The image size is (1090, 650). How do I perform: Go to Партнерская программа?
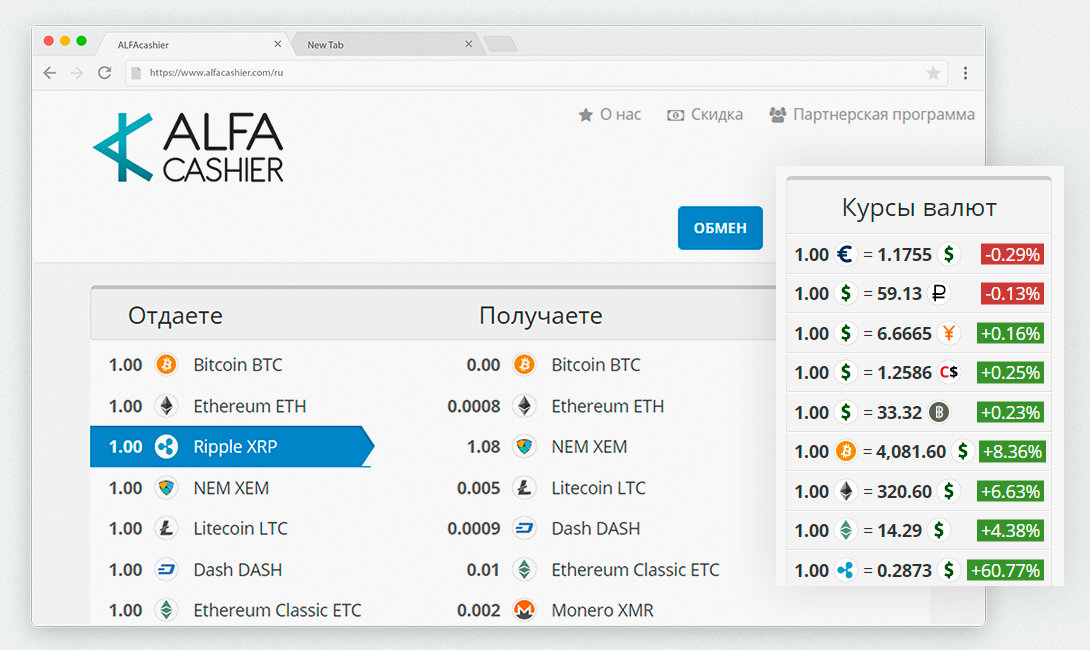click(x=872, y=115)
